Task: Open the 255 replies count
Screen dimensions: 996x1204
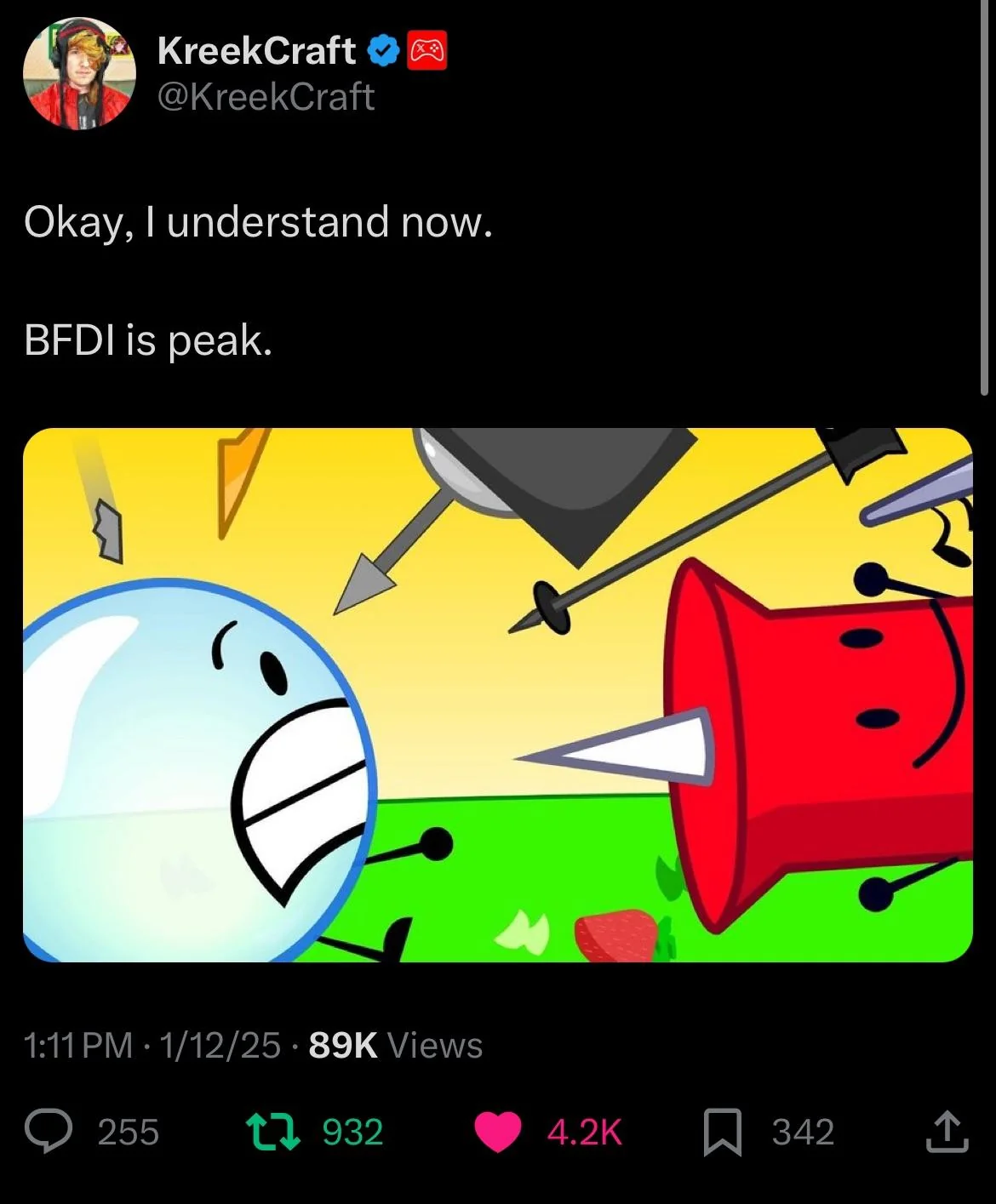Action: 129,1133
